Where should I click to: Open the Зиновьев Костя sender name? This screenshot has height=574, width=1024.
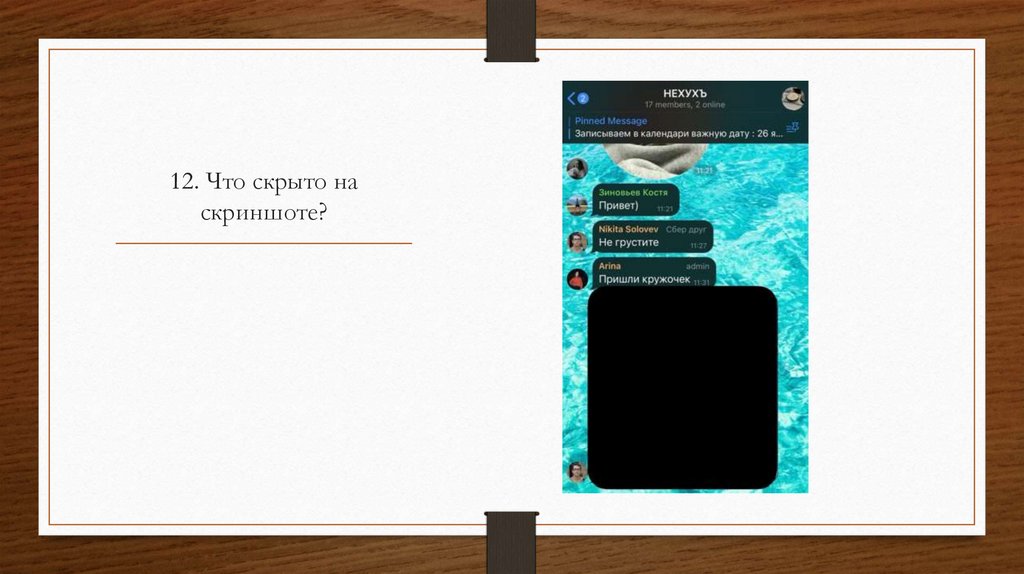pos(633,193)
